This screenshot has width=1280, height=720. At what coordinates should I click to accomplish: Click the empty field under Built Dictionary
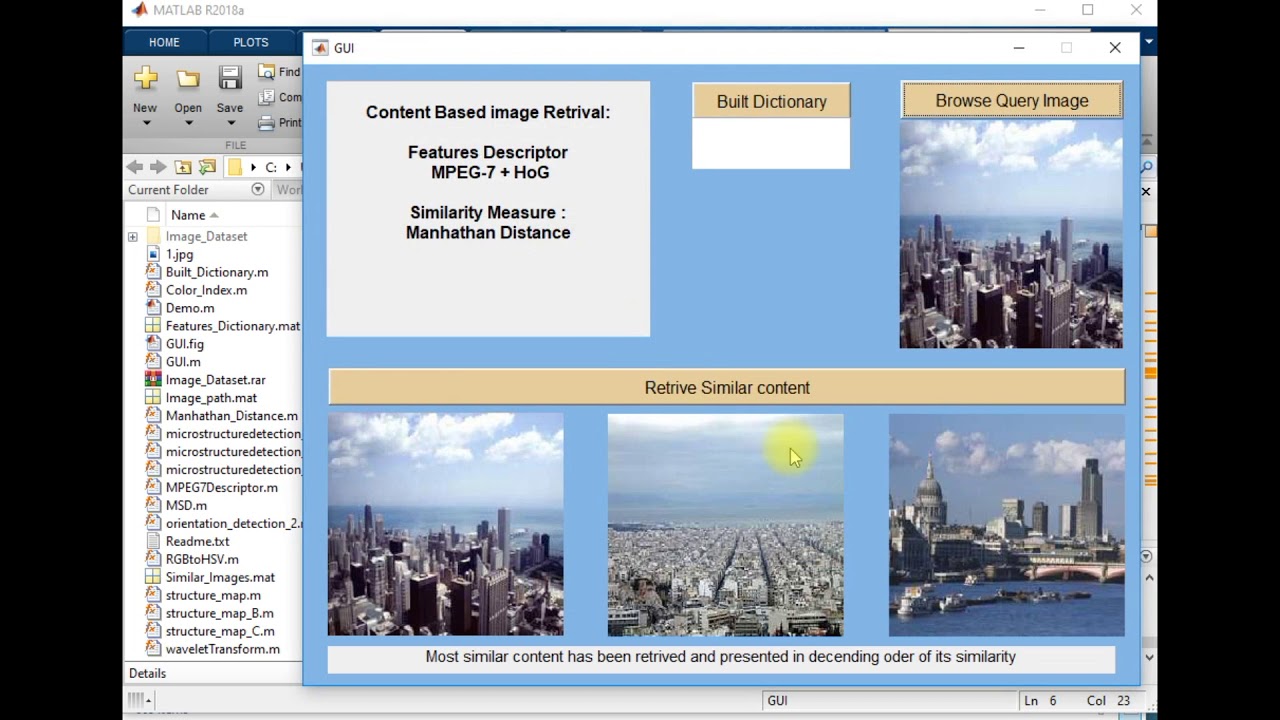click(x=771, y=145)
